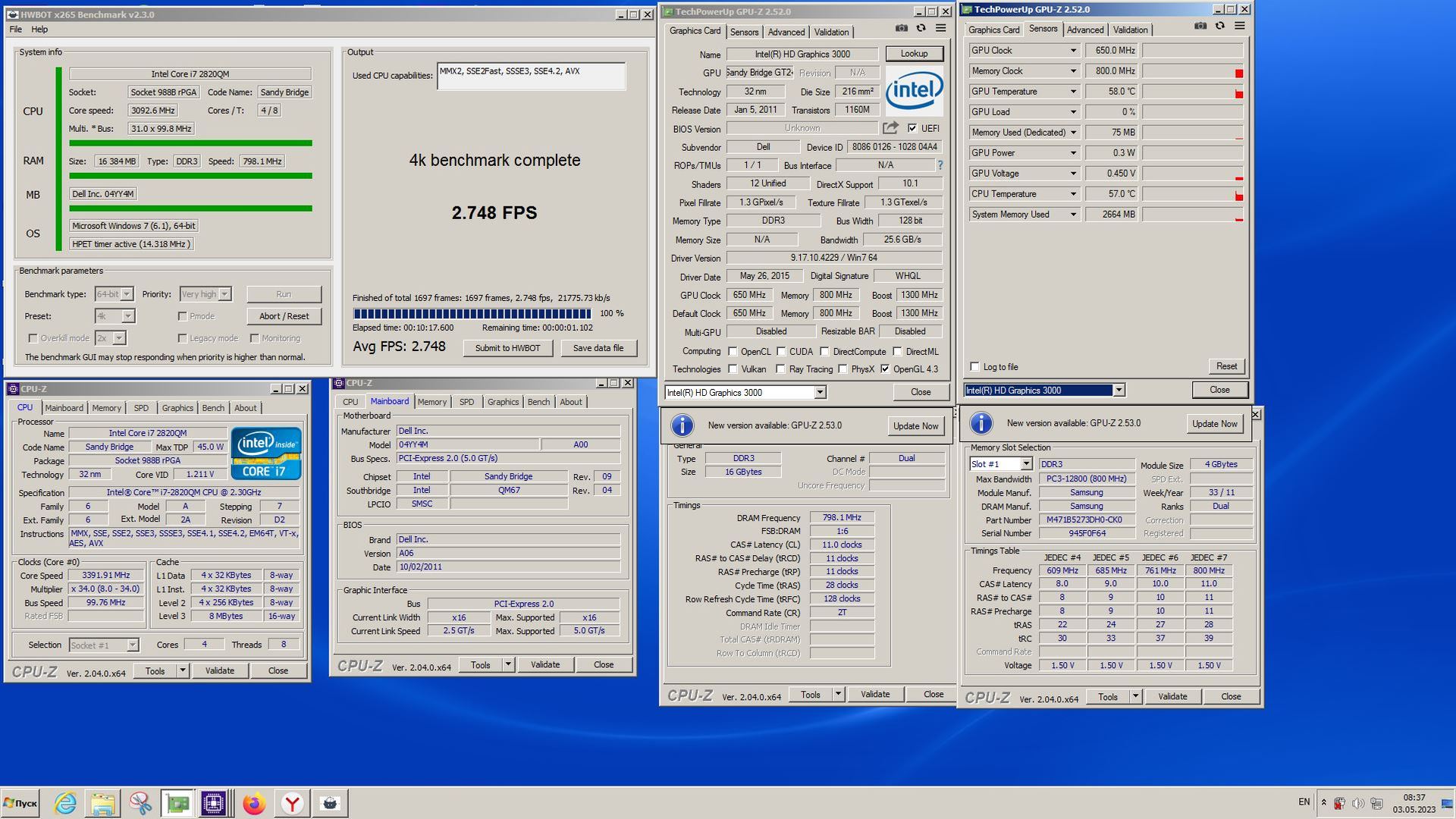This screenshot has height=819, width=1456.
Task: Open the Help menu in HWBOT
Action: coord(39,30)
